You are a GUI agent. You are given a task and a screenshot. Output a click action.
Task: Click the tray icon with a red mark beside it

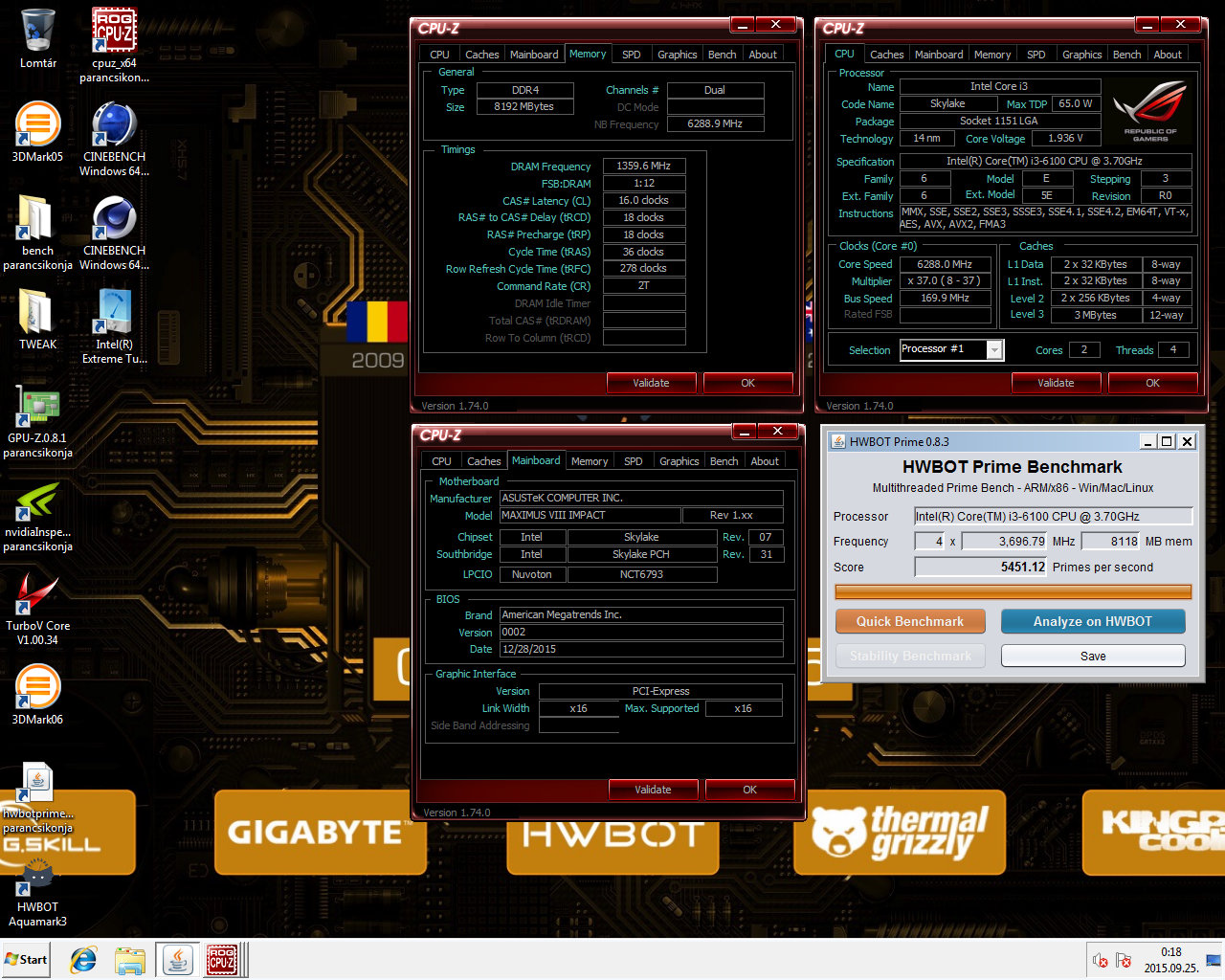pyautogui.click(x=1124, y=960)
